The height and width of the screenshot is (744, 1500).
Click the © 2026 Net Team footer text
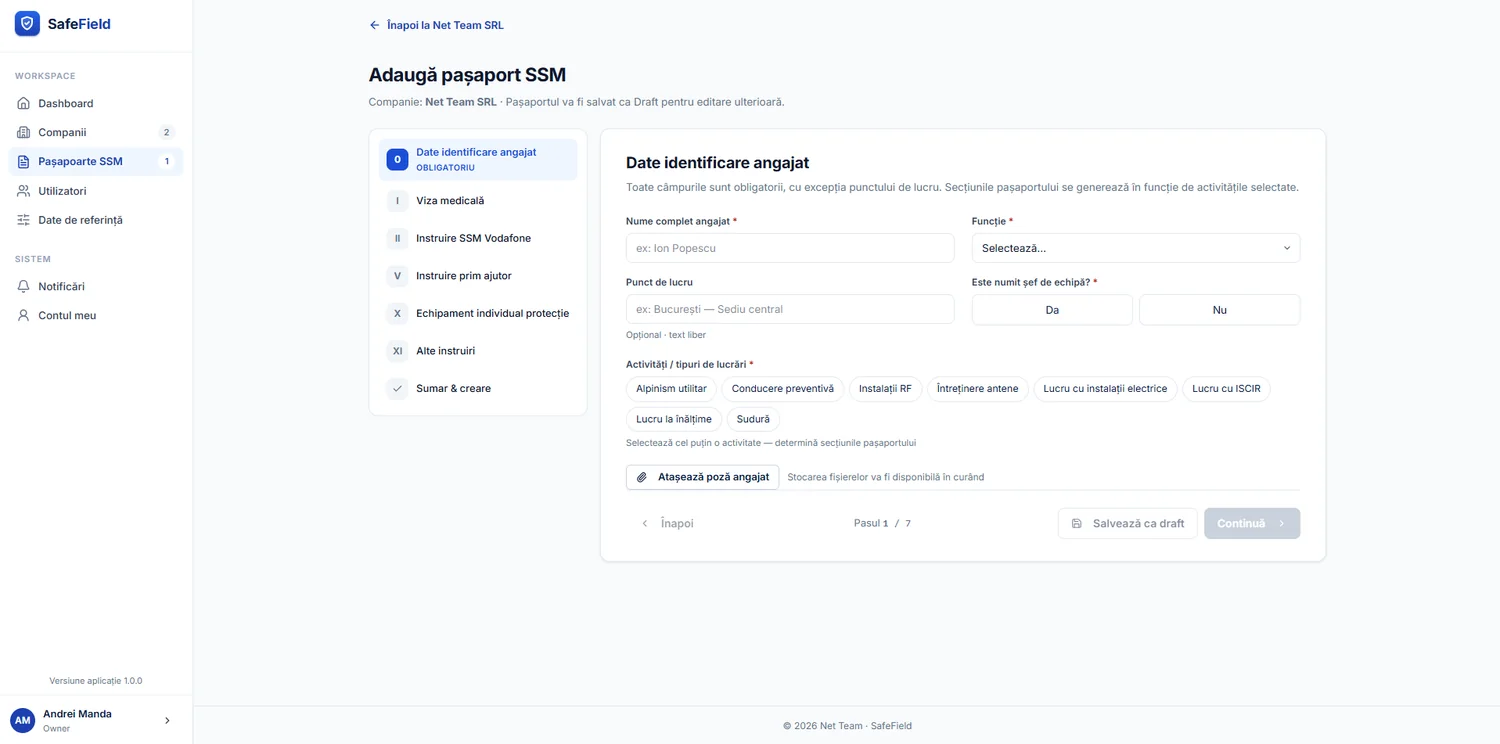pos(847,726)
